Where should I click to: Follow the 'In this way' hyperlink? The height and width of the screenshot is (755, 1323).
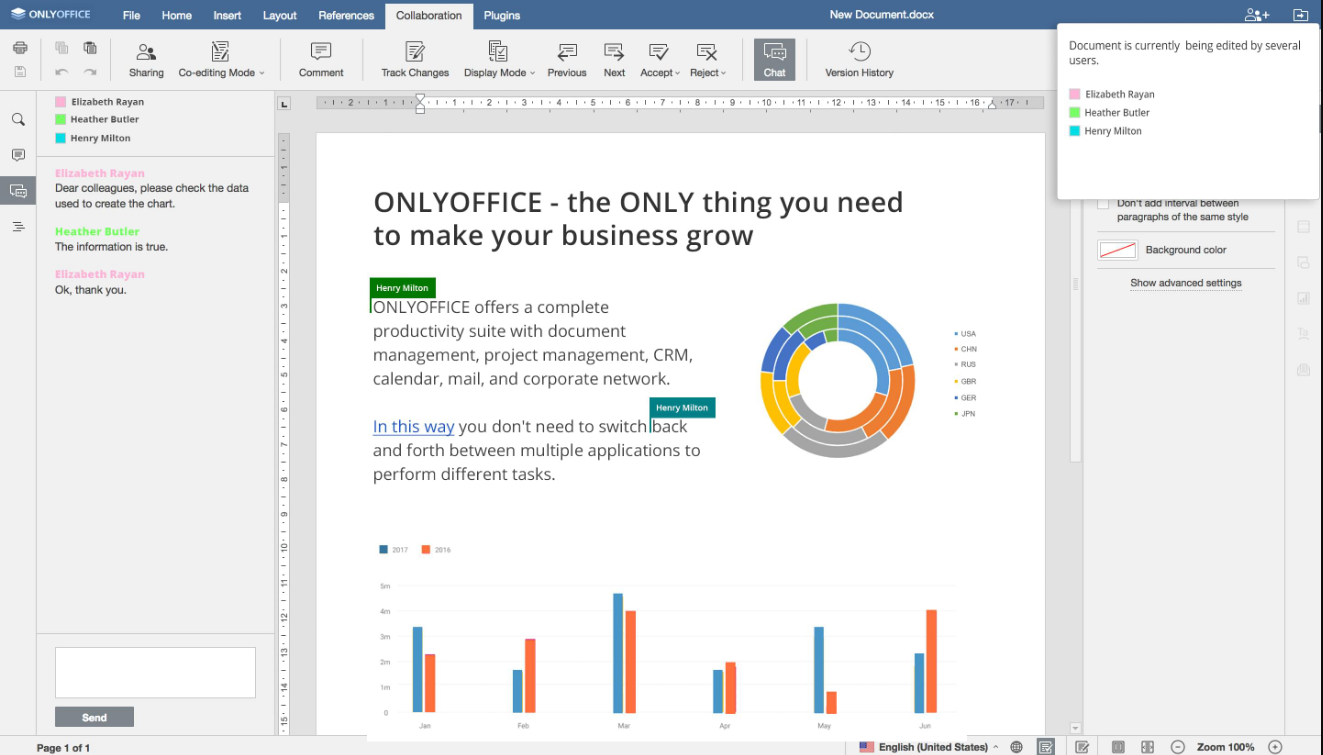click(413, 426)
